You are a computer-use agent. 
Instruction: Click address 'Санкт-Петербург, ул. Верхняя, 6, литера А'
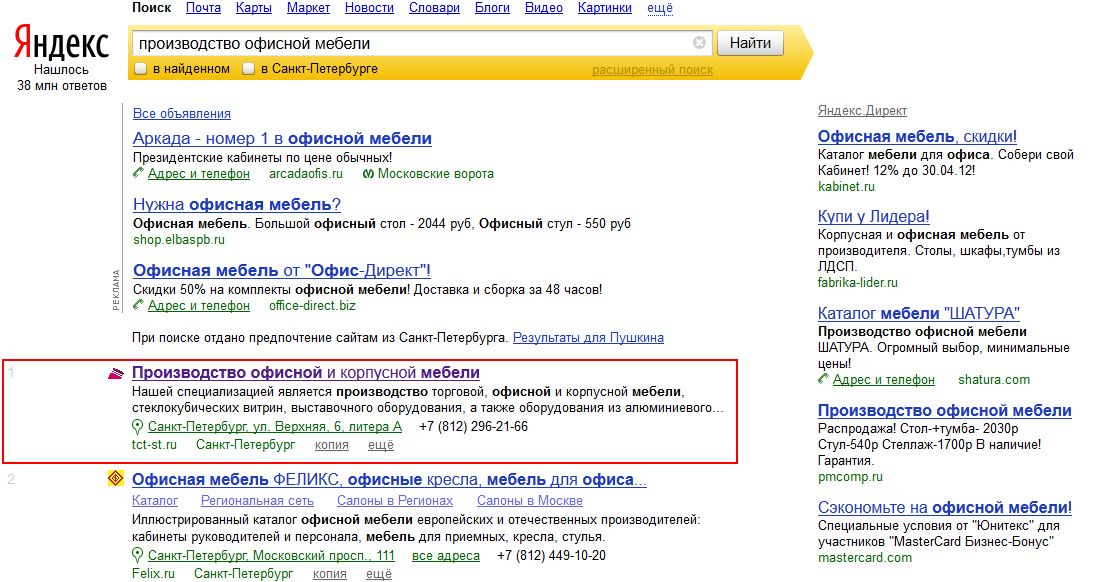pyautogui.click(x=275, y=427)
